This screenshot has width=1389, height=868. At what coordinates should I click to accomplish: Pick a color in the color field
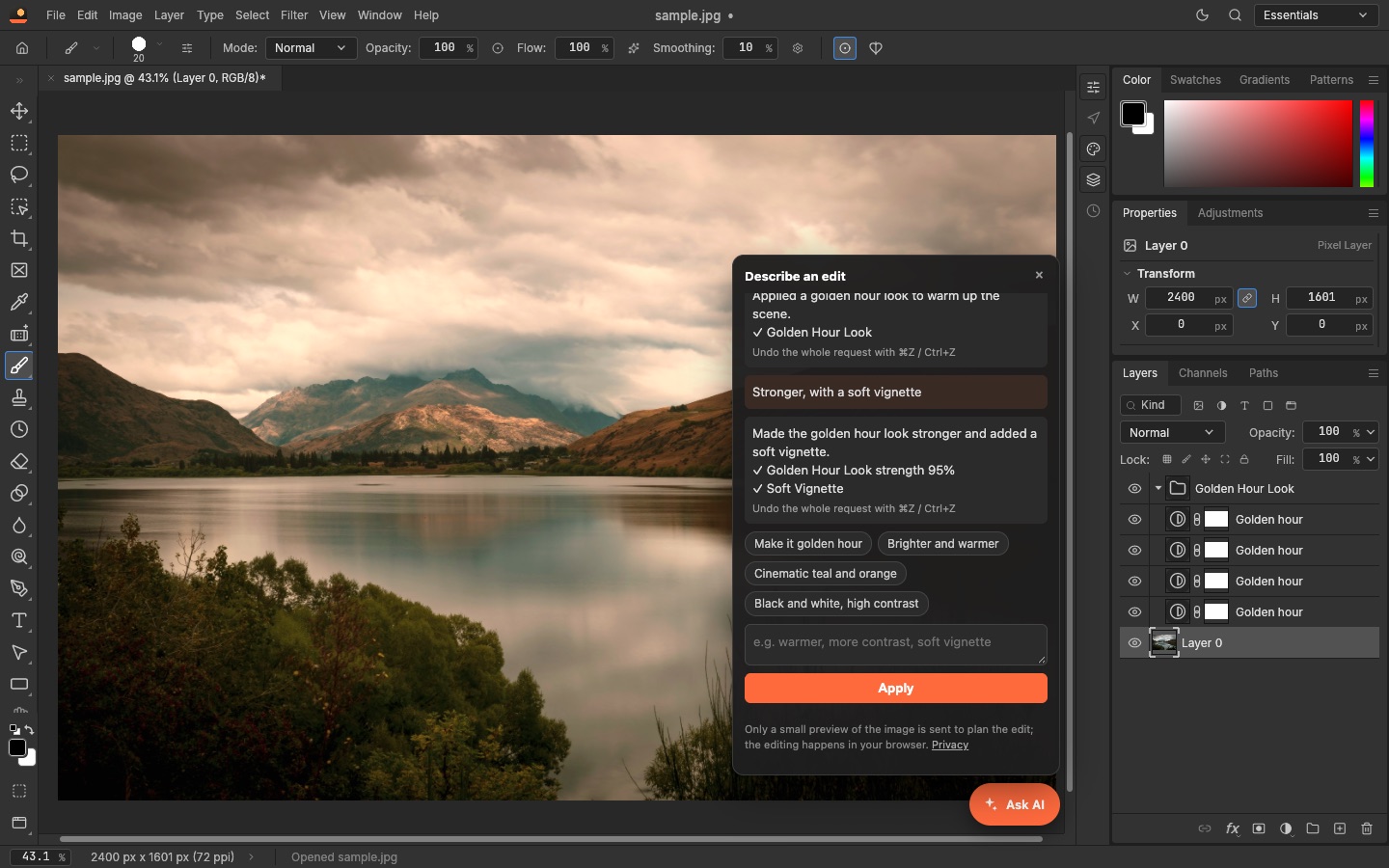(1258, 144)
